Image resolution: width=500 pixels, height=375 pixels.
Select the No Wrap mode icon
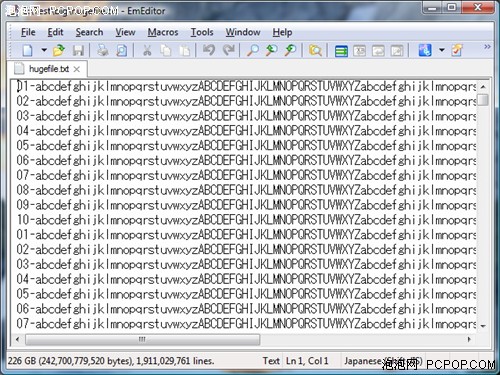tap(341, 51)
